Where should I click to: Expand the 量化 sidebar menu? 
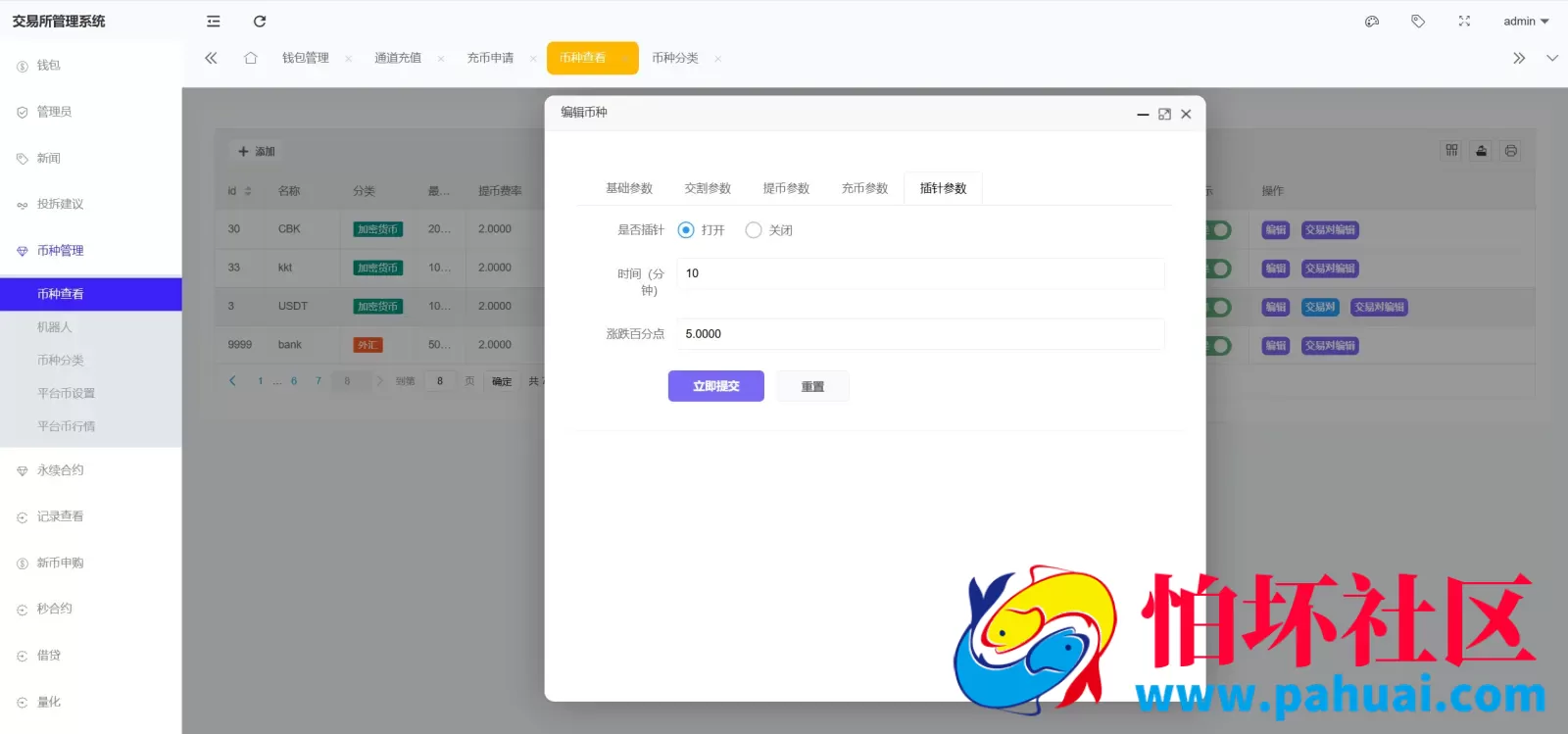[90, 702]
